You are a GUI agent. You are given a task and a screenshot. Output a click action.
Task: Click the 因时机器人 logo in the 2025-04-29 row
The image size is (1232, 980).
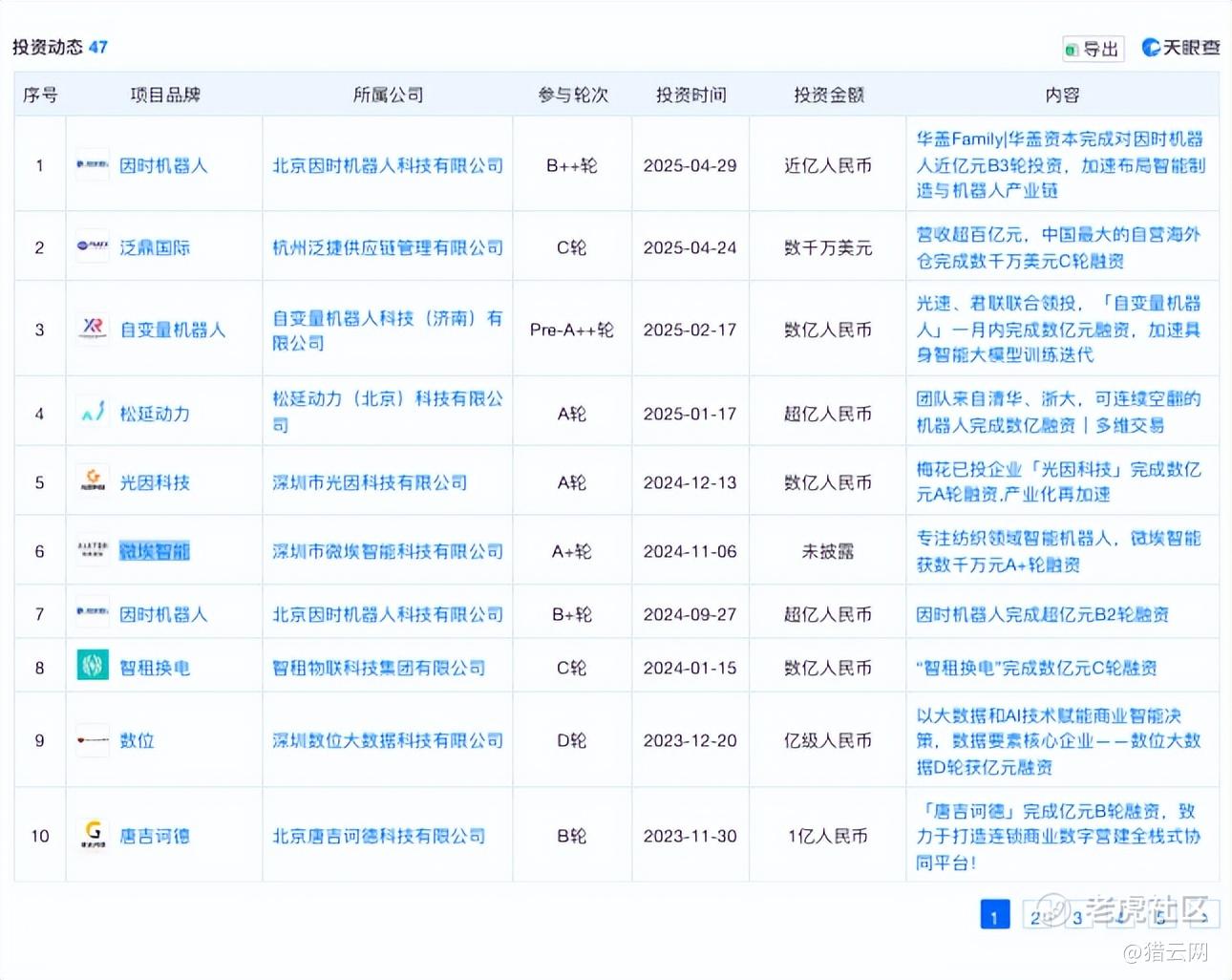93,165
